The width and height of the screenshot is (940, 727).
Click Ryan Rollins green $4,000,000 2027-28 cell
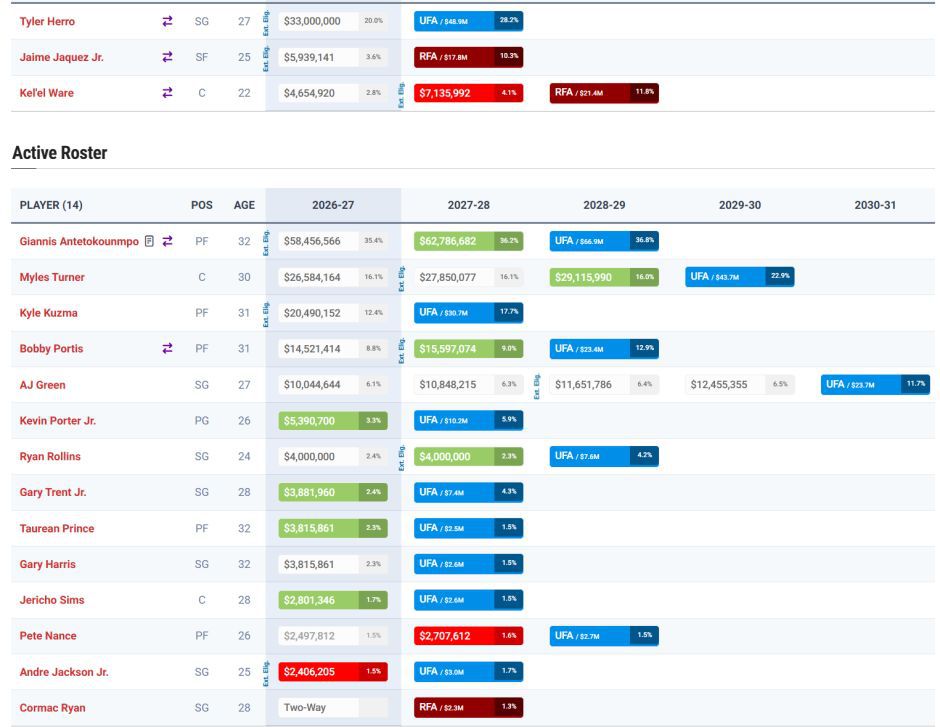pos(468,456)
